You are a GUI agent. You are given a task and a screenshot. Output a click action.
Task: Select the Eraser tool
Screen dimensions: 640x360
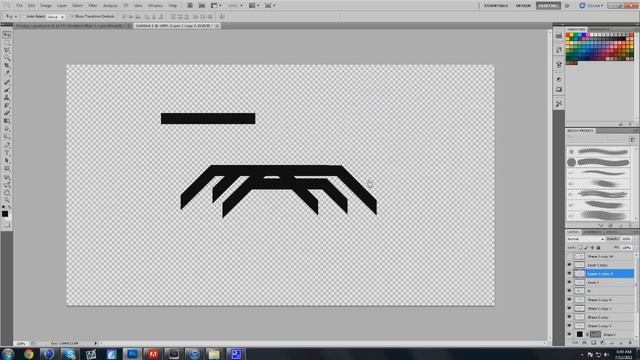point(7,113)
